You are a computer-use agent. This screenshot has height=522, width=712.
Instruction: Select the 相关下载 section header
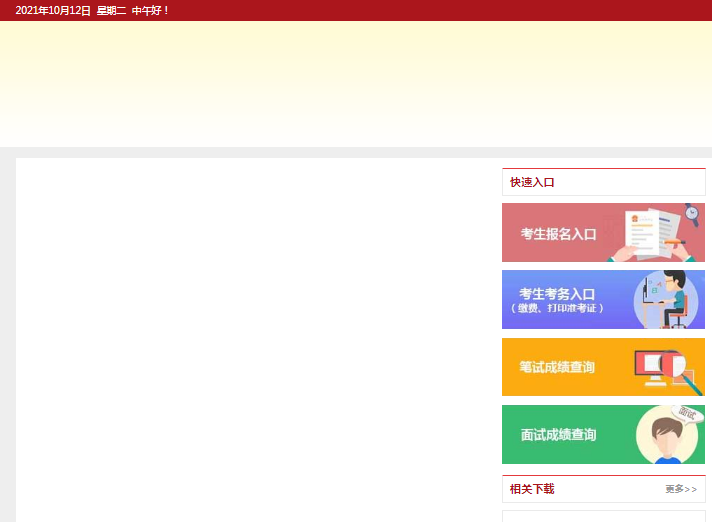(532, 489)
